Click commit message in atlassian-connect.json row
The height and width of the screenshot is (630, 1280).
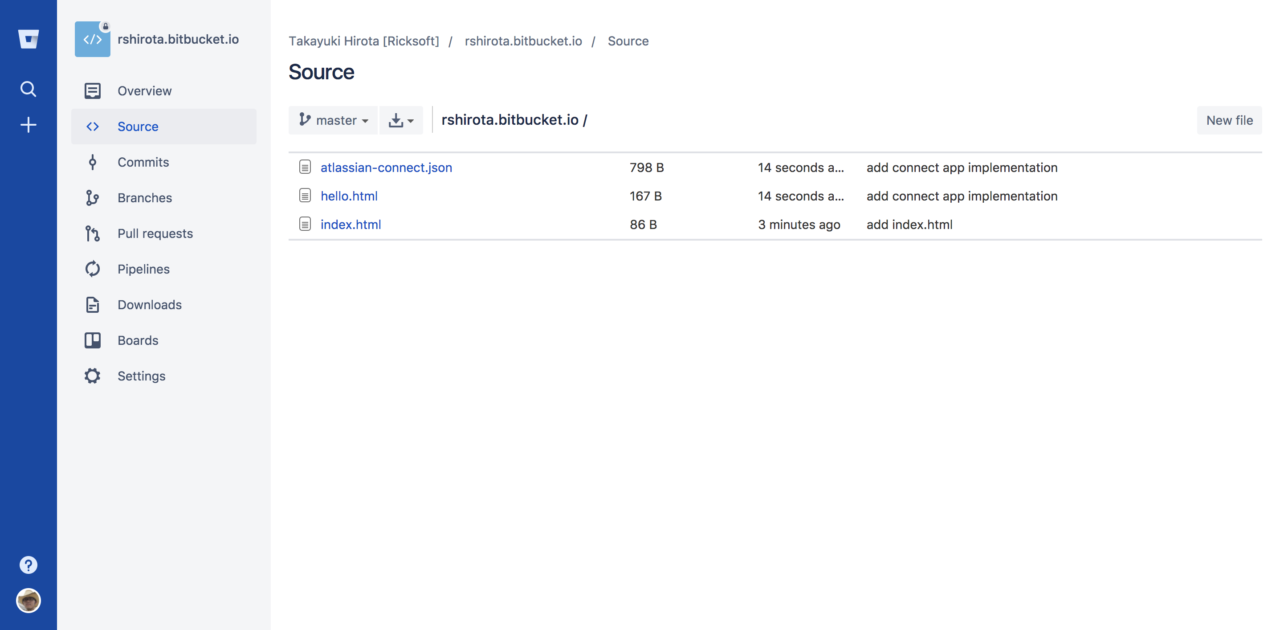(962, 168)
